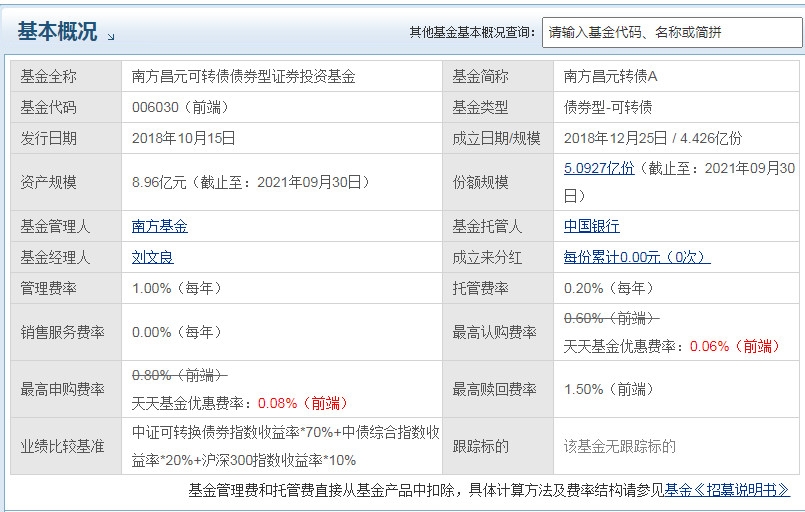Click the 基金代码 row label
The height and width of the screenshot is (512, 805).
click(48, 107)
